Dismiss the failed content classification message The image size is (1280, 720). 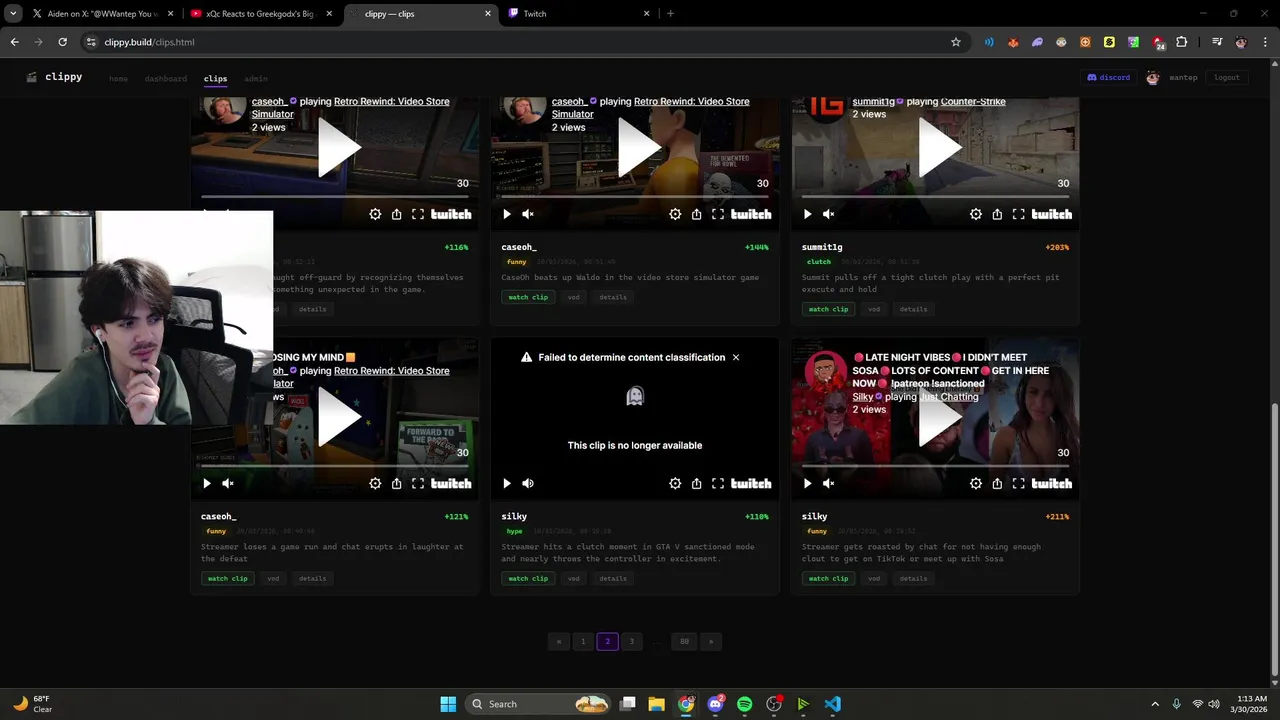tap(736, 357)
